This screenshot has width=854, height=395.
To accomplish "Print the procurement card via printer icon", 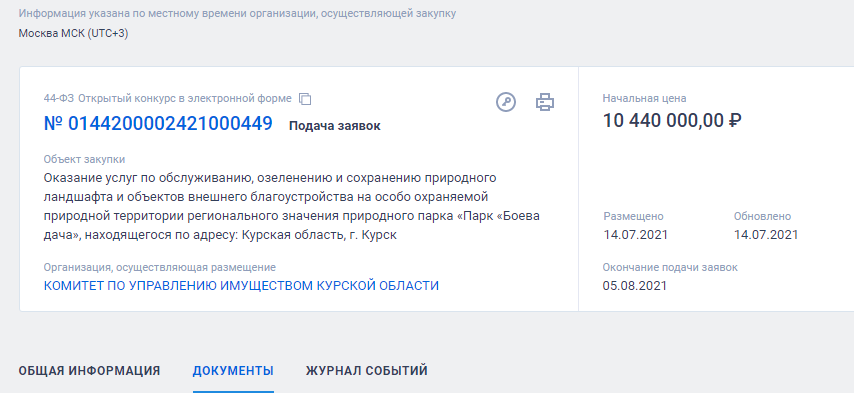I will click(x=545, y=102).
